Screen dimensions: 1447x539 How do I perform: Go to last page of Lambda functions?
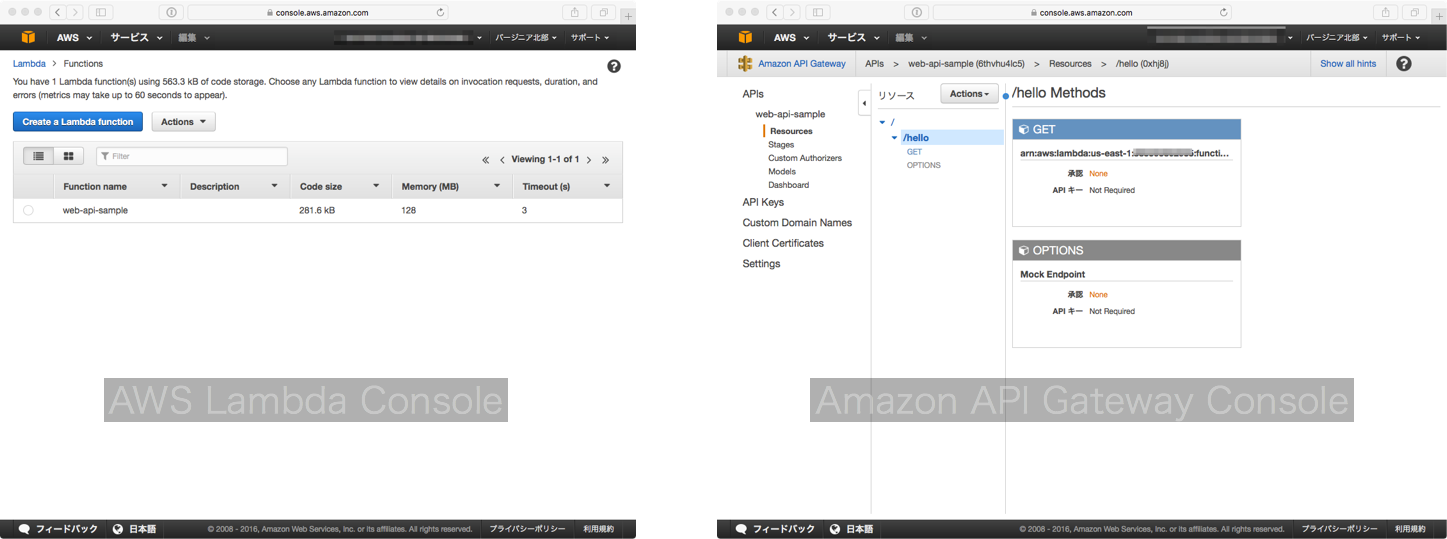tap(605, 160)
